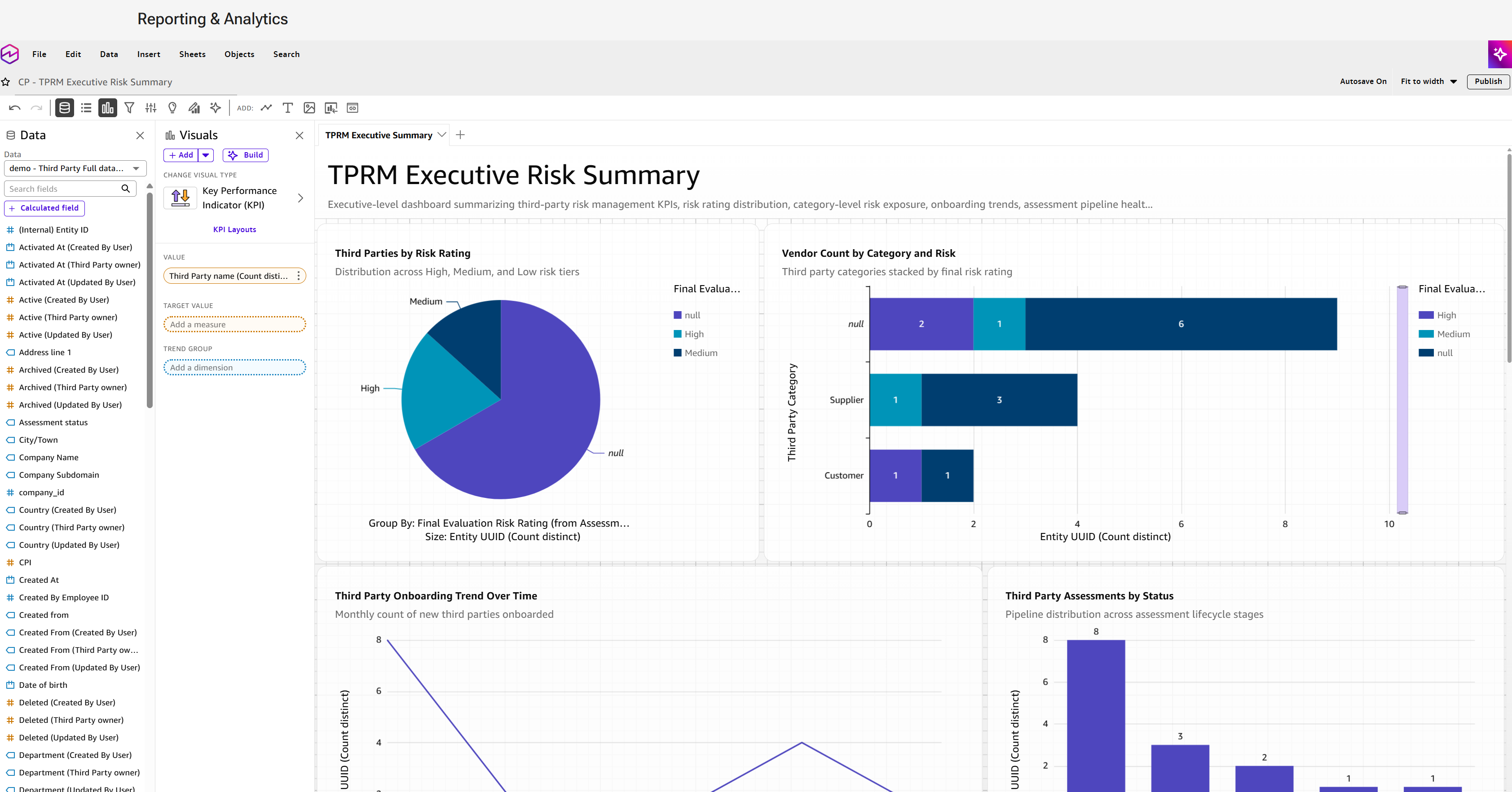This screenshot has width=1512, height=792.
Task: Expand the Fit to width dropdown
Action: (1428, 82)
